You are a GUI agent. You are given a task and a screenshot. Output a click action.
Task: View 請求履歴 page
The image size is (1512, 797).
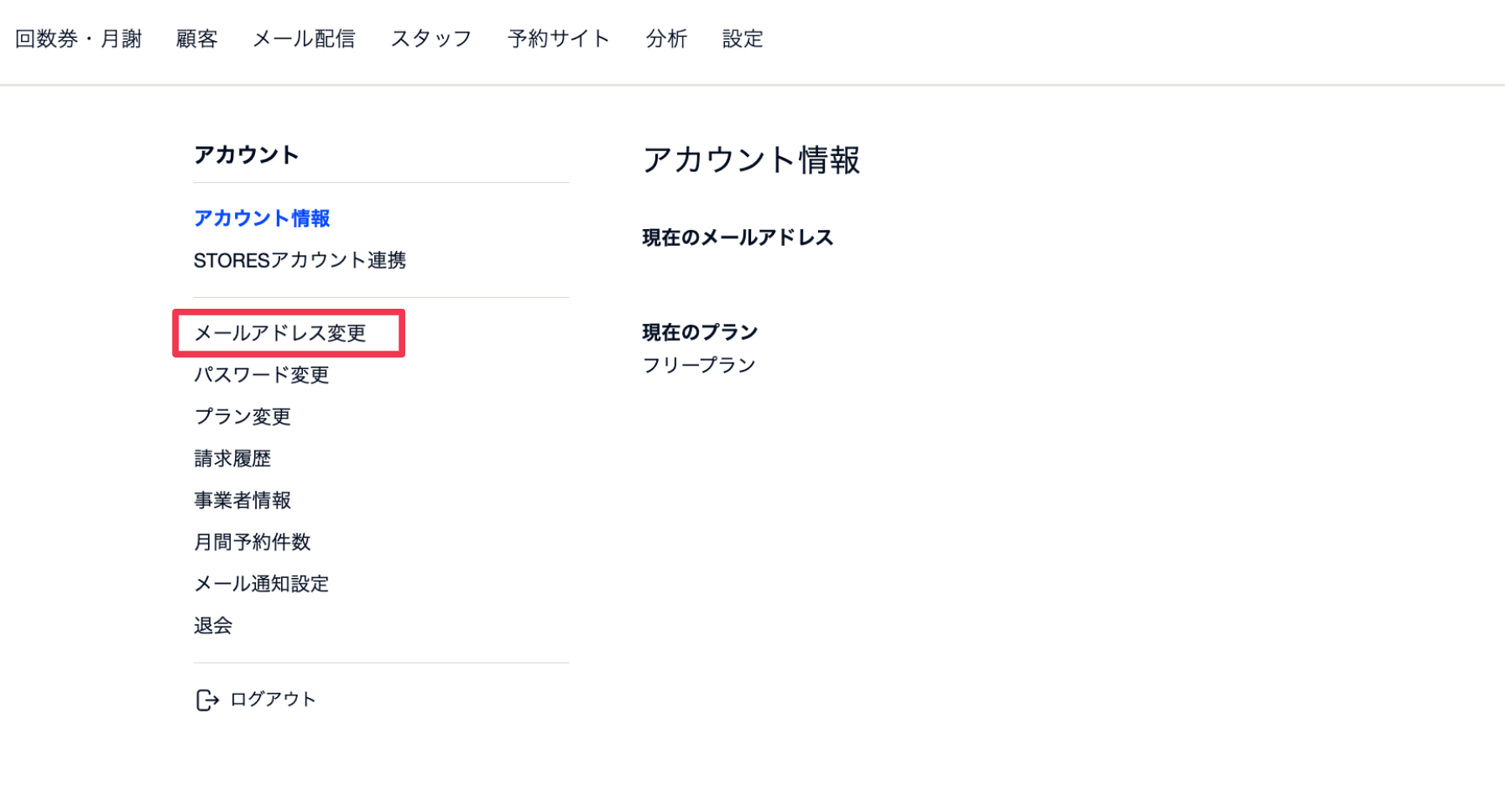point(232,459)
